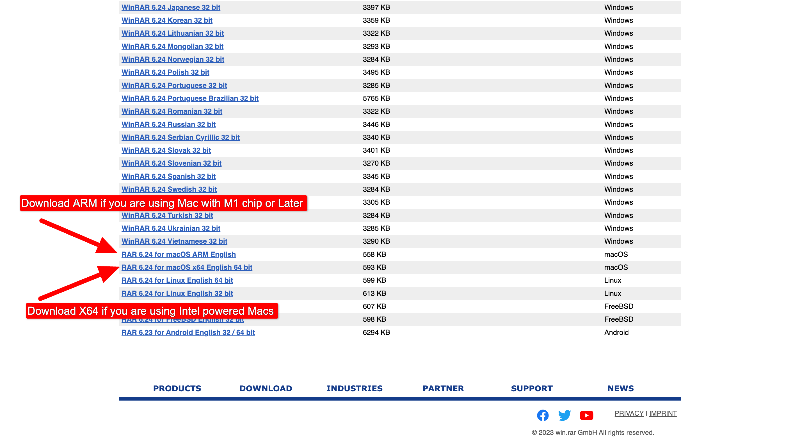The height and width of the screenshot is (439, 800).
Task: Download RAR 6.24 for Linux English 64 bit
Action: click(x=177, y=280)
